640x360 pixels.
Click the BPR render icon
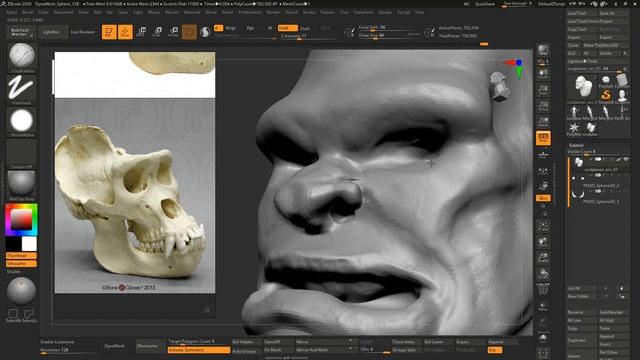pyautogui.click(x=543, y=51)
